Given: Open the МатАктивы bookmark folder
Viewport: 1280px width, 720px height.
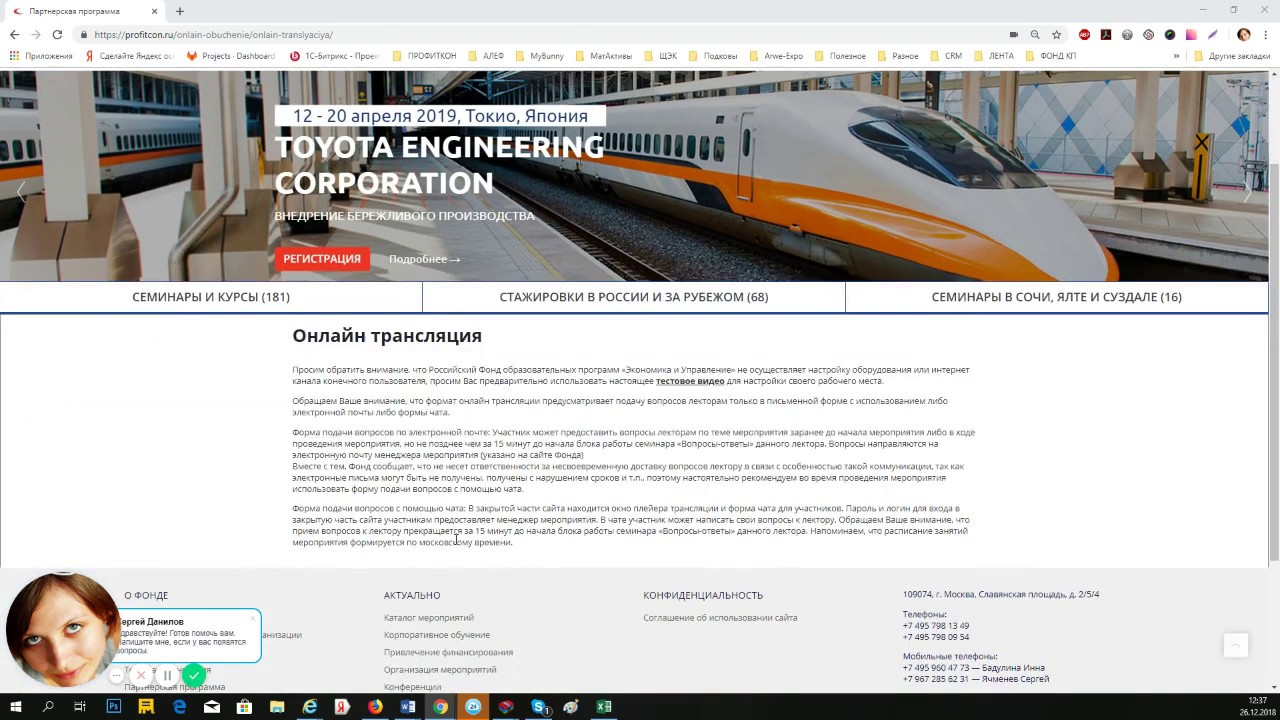Looking at the screenshot, I should pyautogui.click(x=604, y=56).
